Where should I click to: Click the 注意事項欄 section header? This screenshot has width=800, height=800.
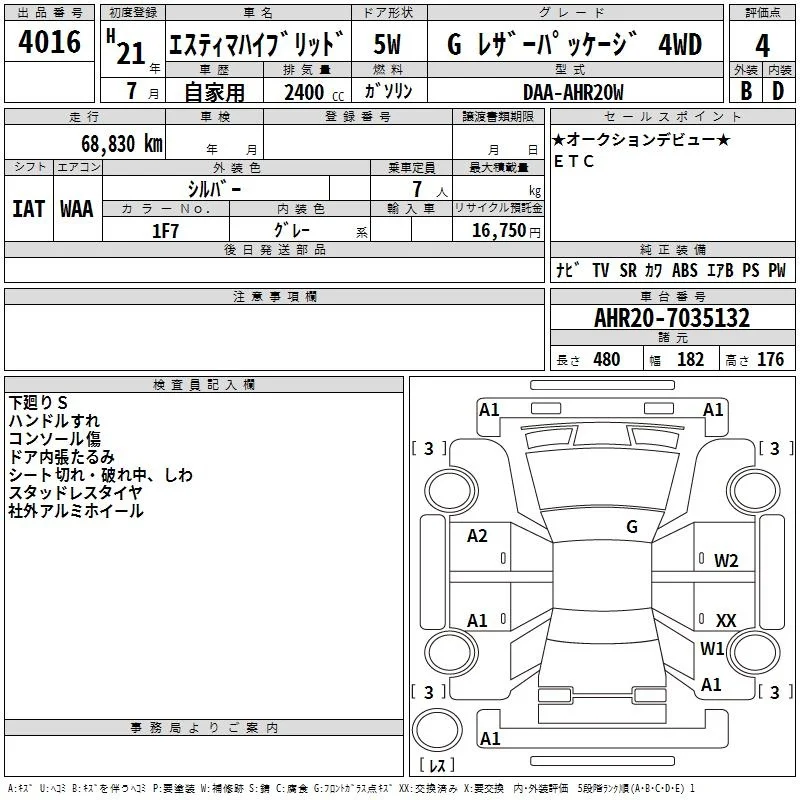[x=274, y=296]
